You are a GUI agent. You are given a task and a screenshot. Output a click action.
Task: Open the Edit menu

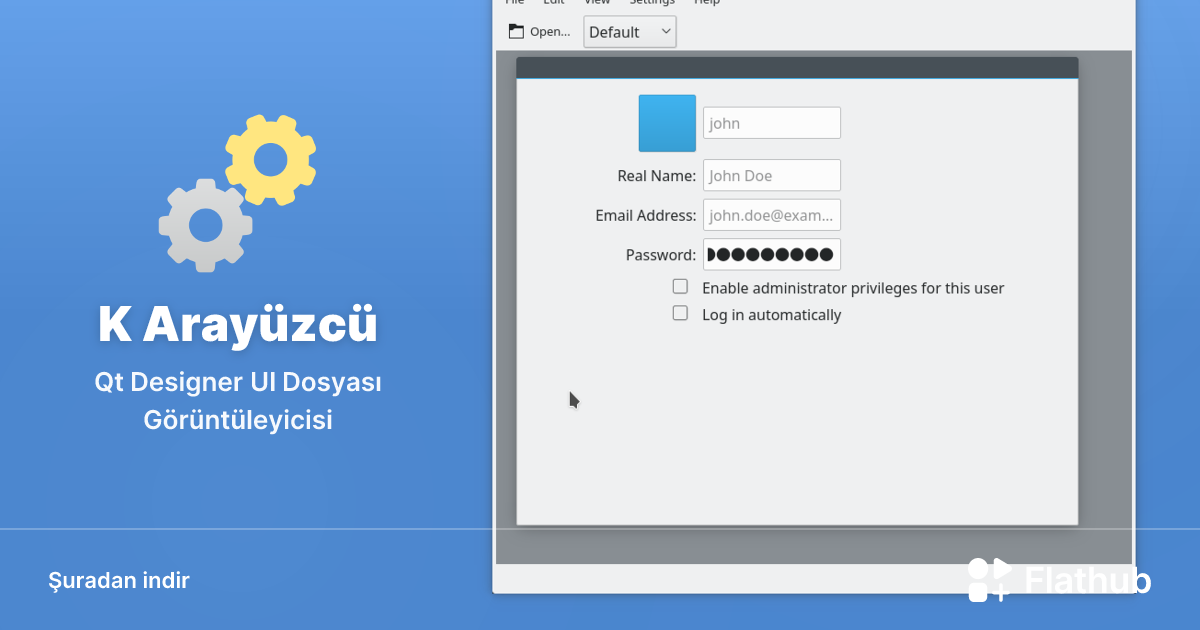[x=553, y=3]
